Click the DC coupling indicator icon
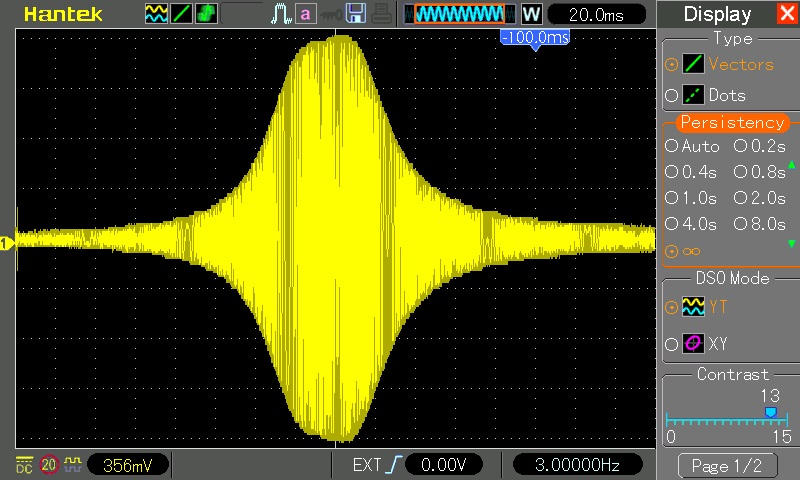The height and width of the screenshot is (480, 800). click(23, 465)
